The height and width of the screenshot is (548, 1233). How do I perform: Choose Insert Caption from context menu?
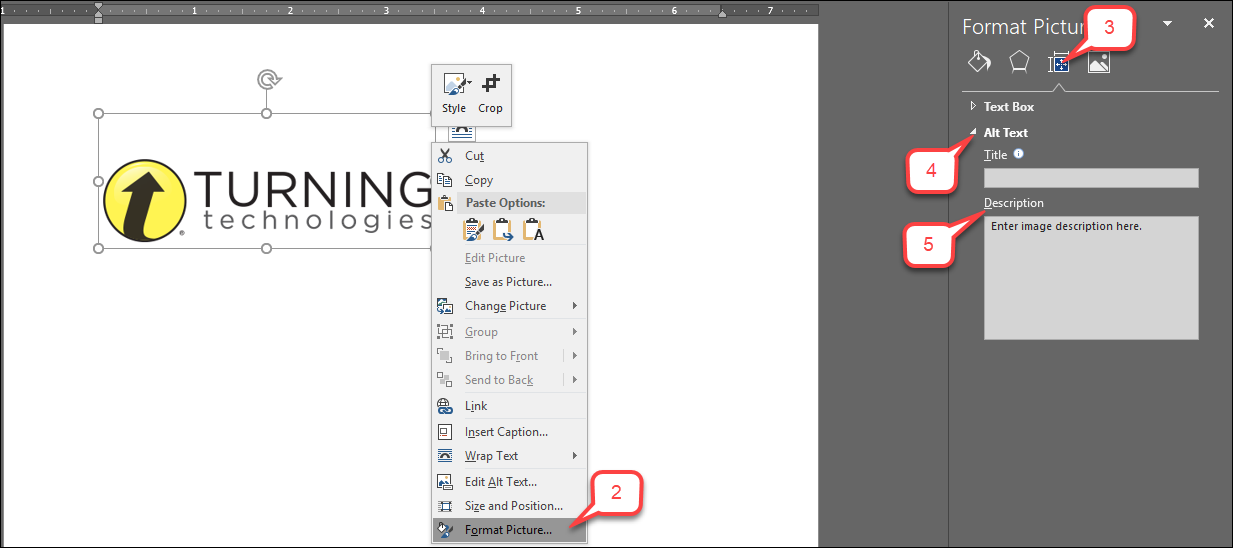click(x=509, y=432)
